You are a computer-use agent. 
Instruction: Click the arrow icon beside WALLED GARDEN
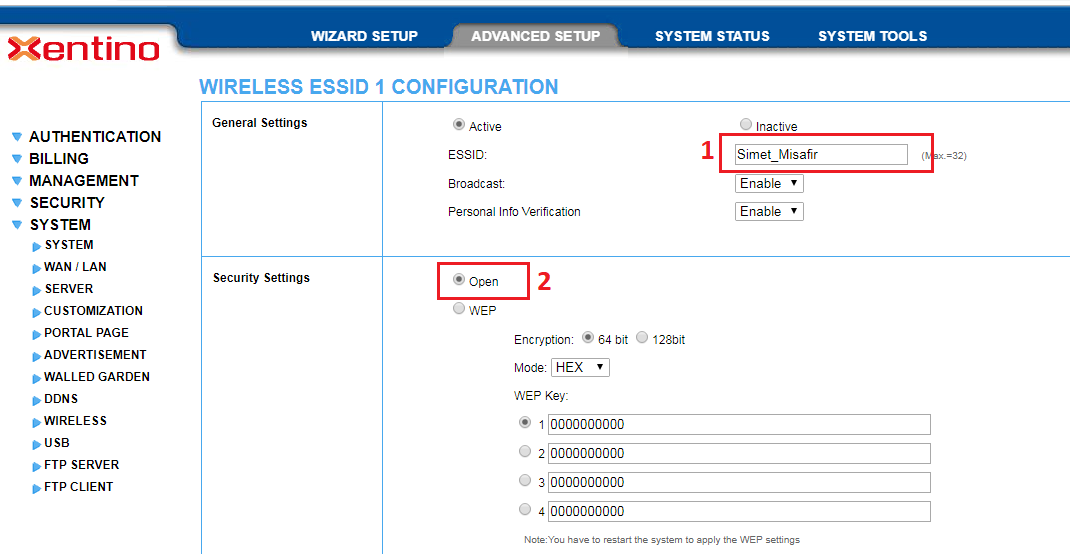[37, 378]
